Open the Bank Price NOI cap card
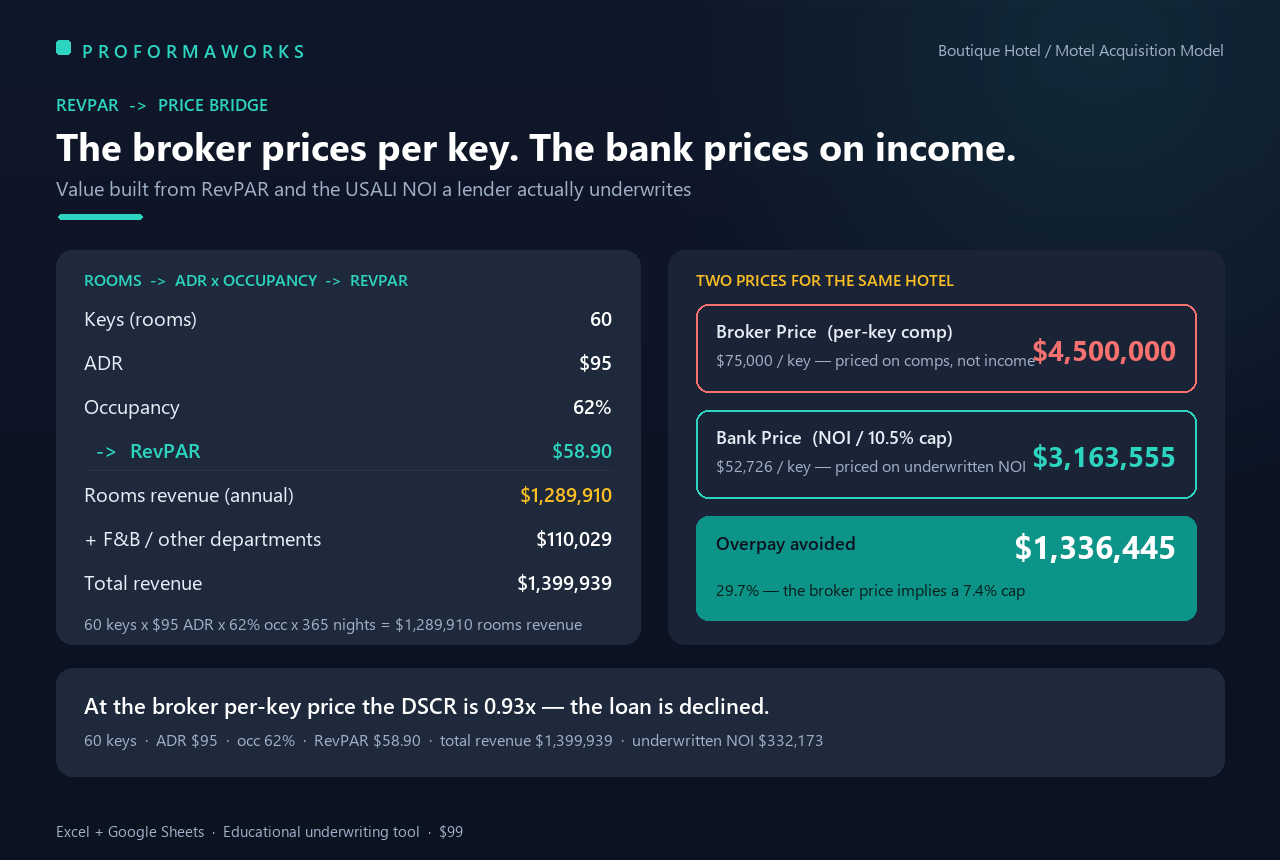 (x=946, y=454)
